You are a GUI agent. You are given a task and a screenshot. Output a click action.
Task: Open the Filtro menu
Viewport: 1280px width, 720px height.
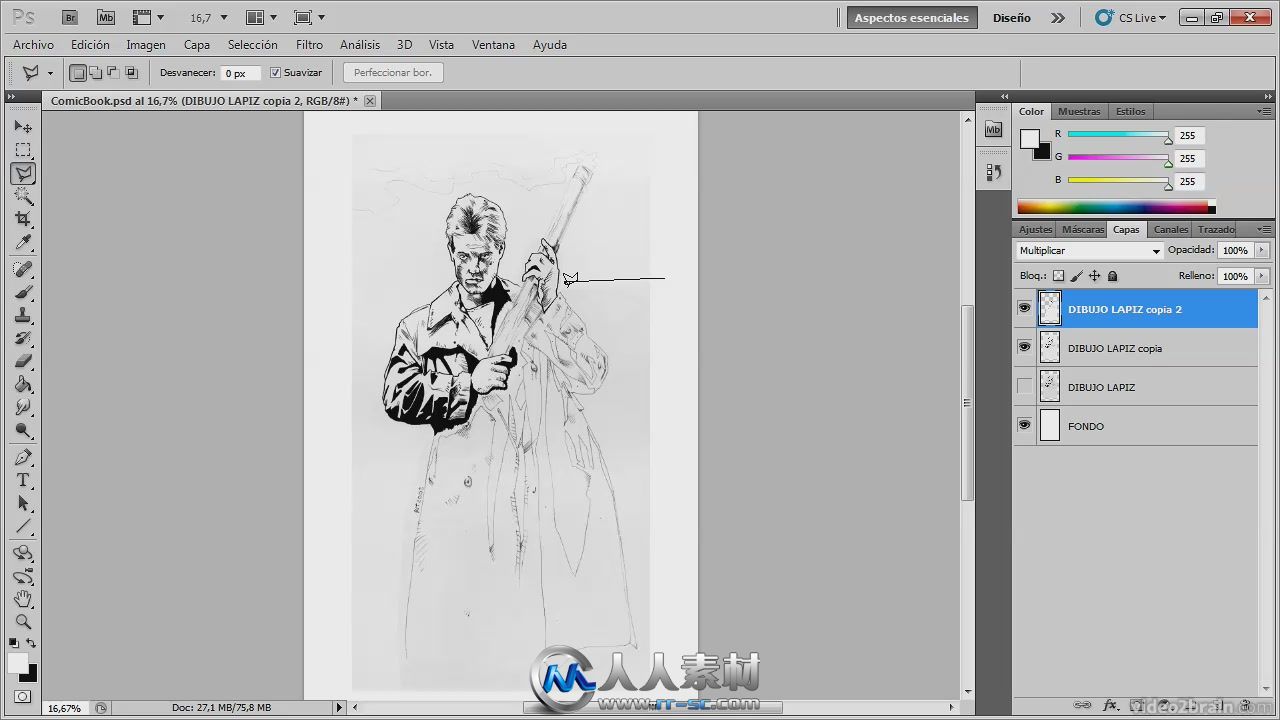point(309,45)
